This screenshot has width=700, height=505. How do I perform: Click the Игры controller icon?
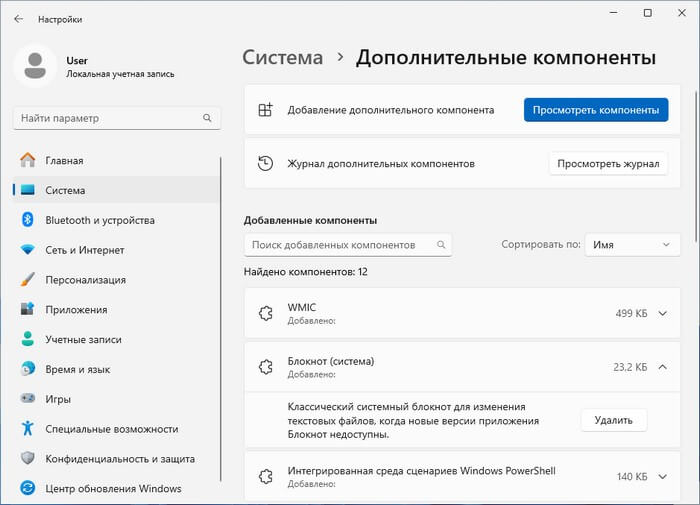[x=27, y=399]
